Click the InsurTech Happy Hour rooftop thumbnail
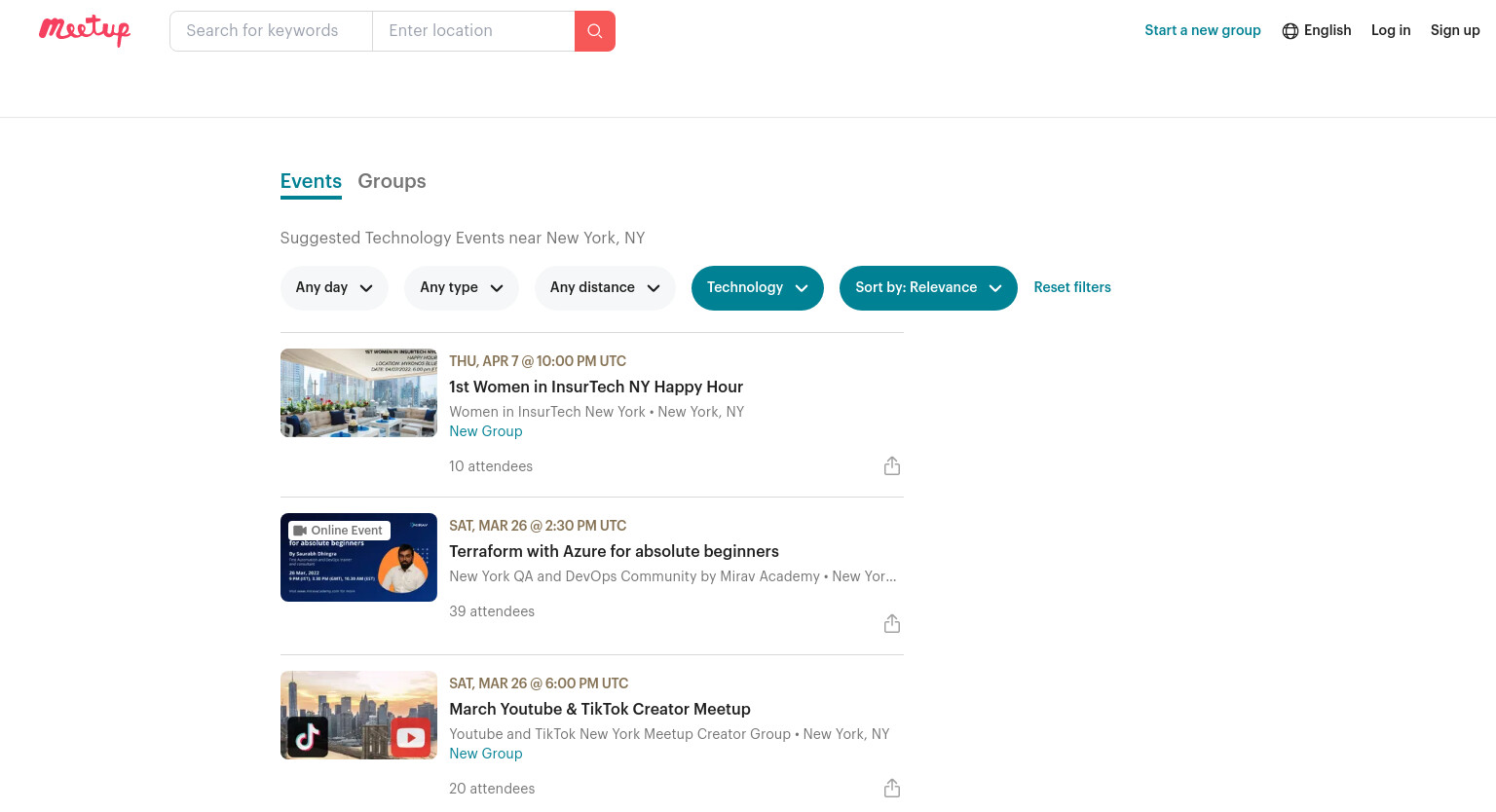This screenshot has height=812, width=1496. pyautogui.click(x=358, y=393)
